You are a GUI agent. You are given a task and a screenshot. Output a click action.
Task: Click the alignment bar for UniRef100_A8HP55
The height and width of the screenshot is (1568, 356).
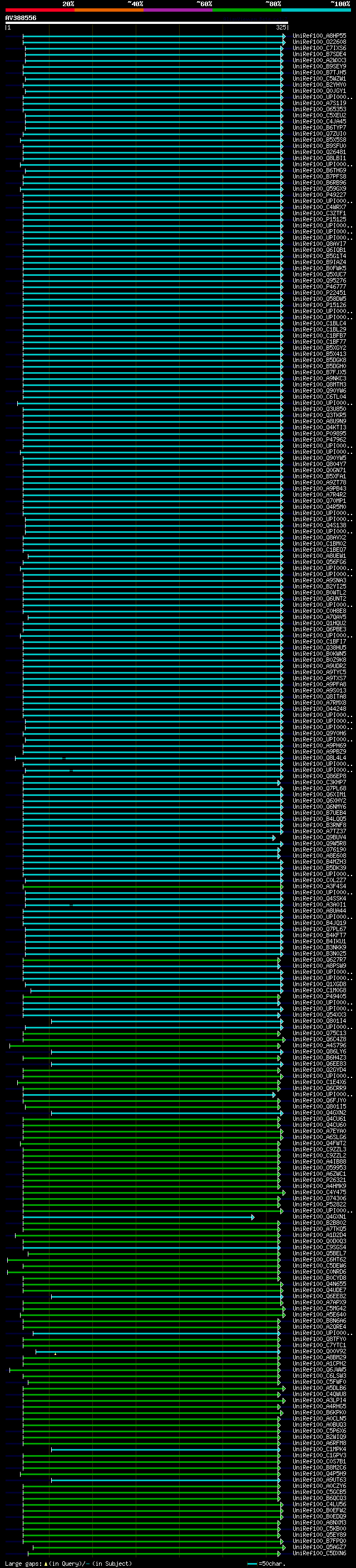click(x=154, y=36)
